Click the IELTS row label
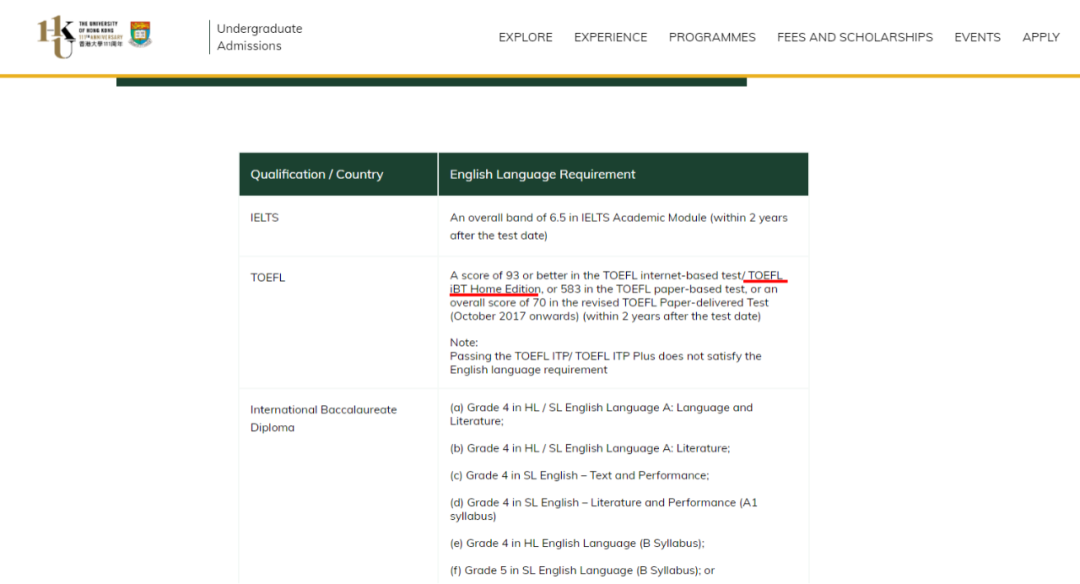Viewport: 1080px width, 584px height. [x=264, y=218]
